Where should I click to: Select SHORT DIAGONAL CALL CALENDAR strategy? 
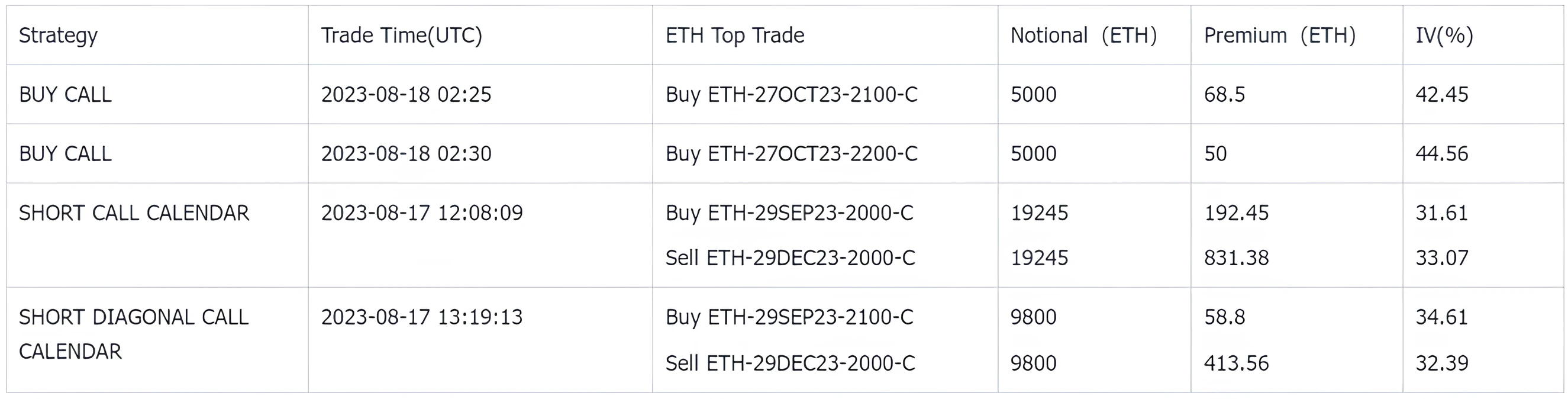pyautogui.click(x=134, y=334)
